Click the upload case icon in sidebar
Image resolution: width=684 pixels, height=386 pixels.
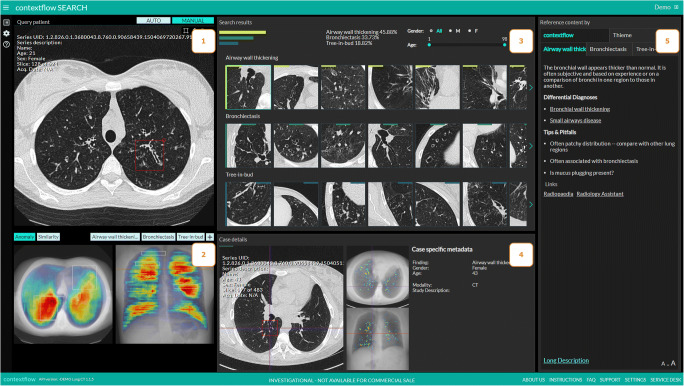click(x=6, y=22)
